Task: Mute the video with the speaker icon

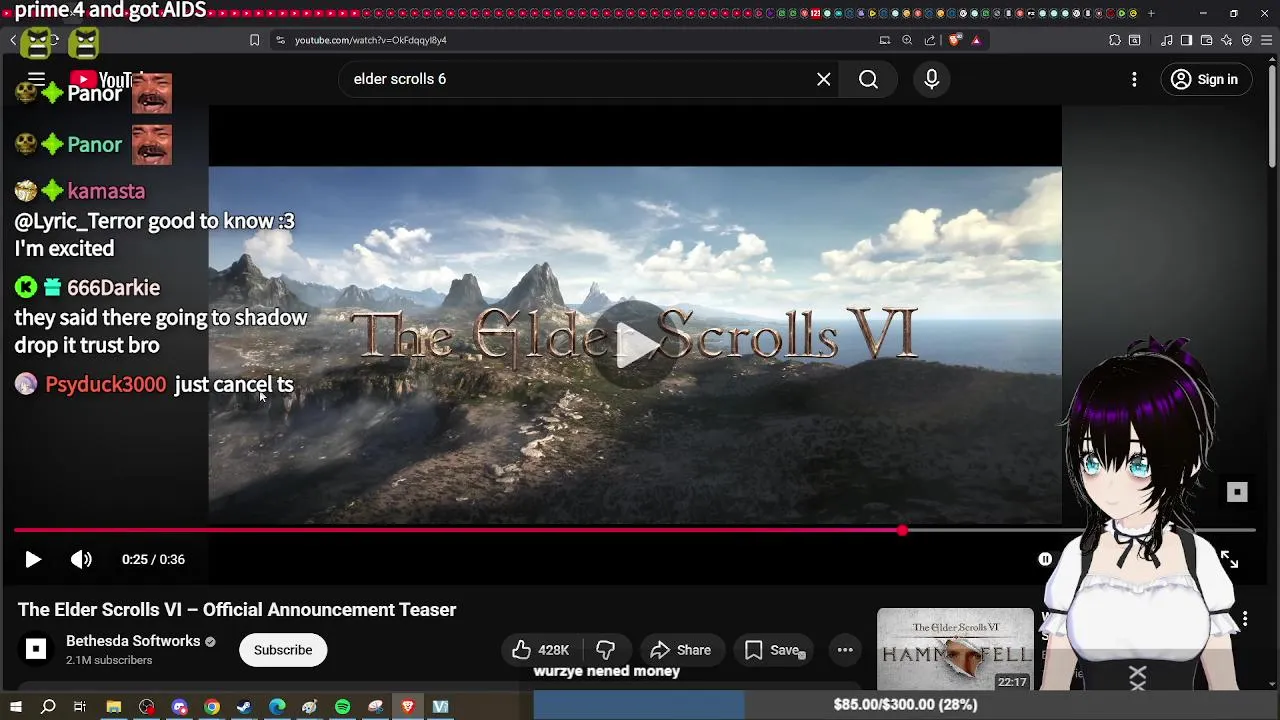Action: pyautogui.click(x=81, y=560)
